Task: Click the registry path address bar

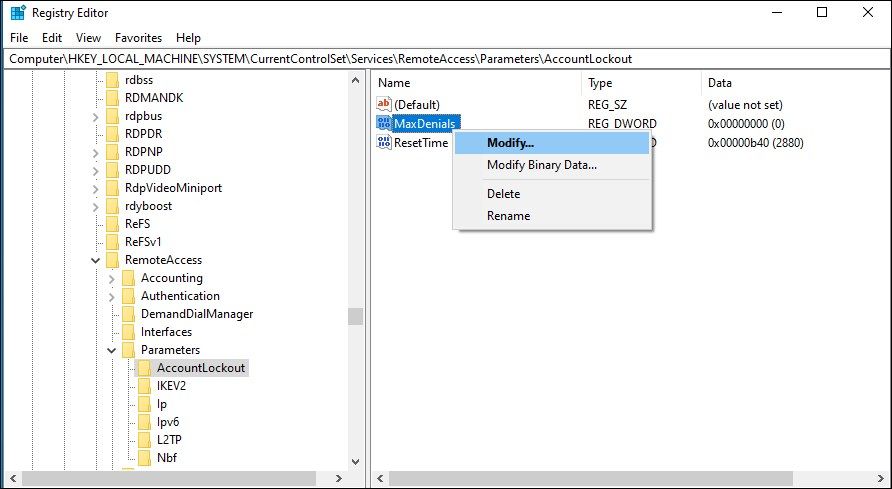Action: [446, 59]
